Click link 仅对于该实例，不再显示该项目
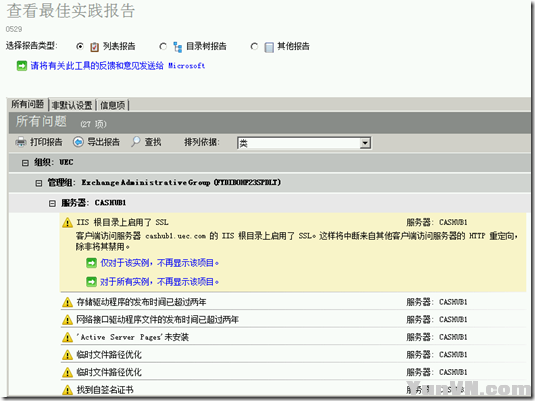 click(x=160, y=263)
